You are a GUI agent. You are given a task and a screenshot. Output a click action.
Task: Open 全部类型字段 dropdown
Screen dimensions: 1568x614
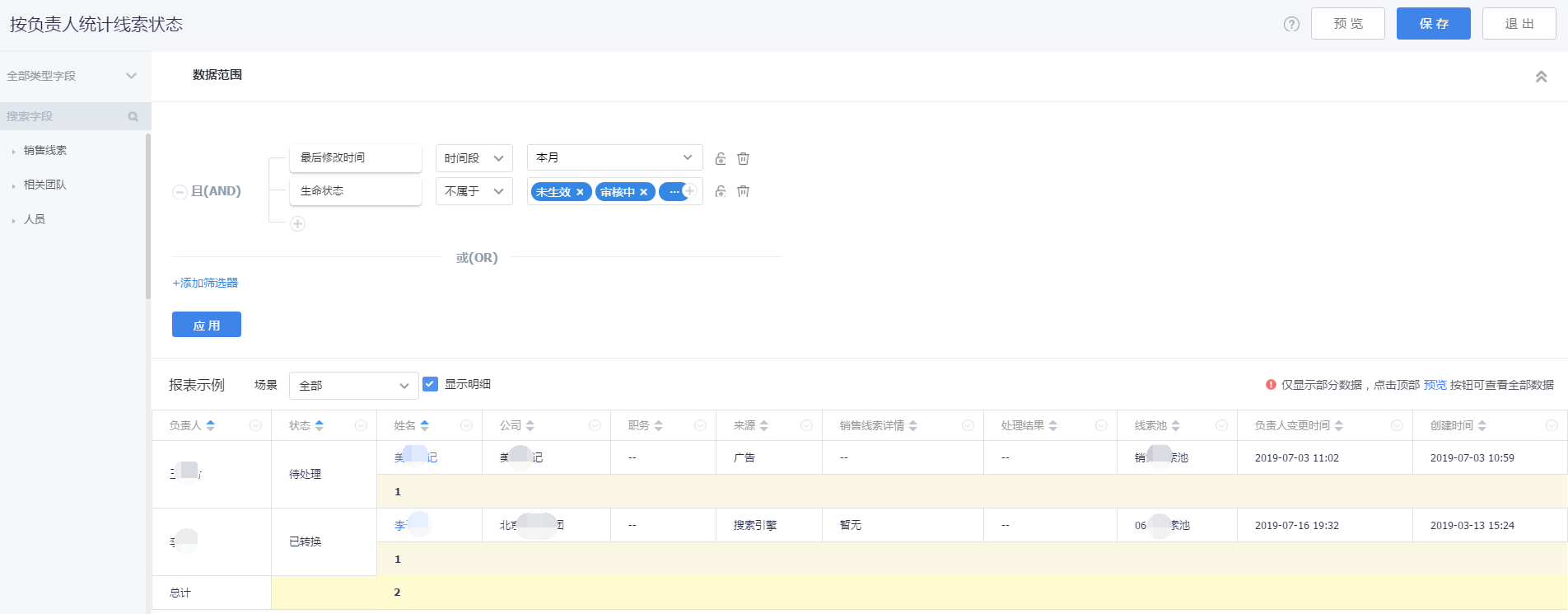pyautogui.click(x=75, y=76)
